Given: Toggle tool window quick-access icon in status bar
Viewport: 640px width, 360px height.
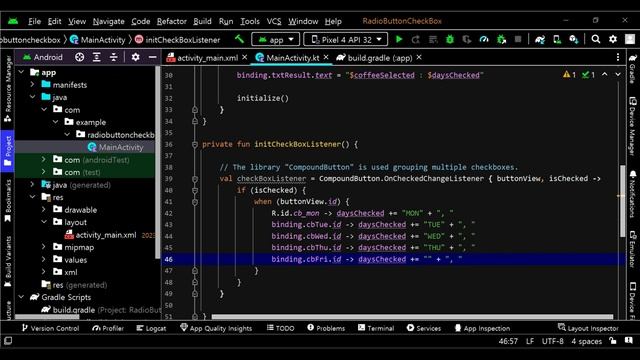Looking at the screenshot, I should [8, 341].
